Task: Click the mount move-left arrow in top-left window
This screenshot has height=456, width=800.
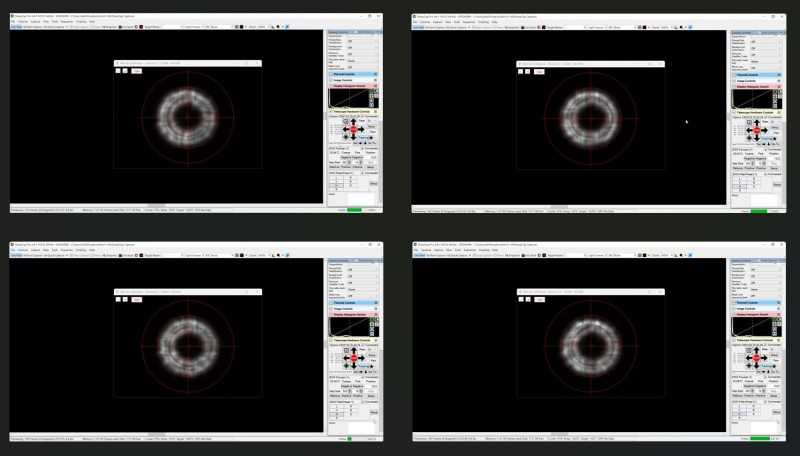Action: point(346,130)
